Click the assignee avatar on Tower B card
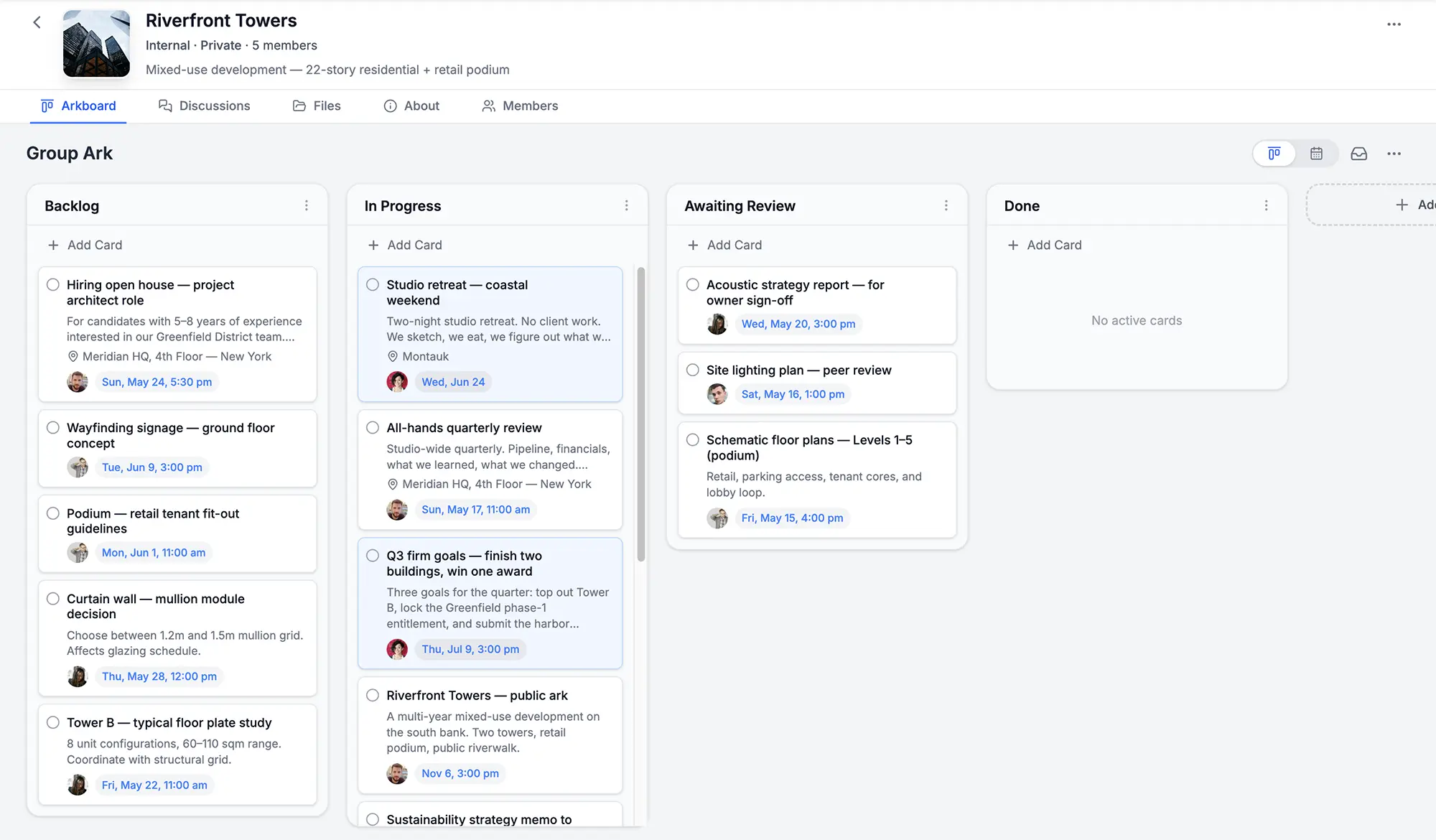Image resolution: width=1436 pixels, height=840 pixels. pyautogui.click(x=78, y=785)
